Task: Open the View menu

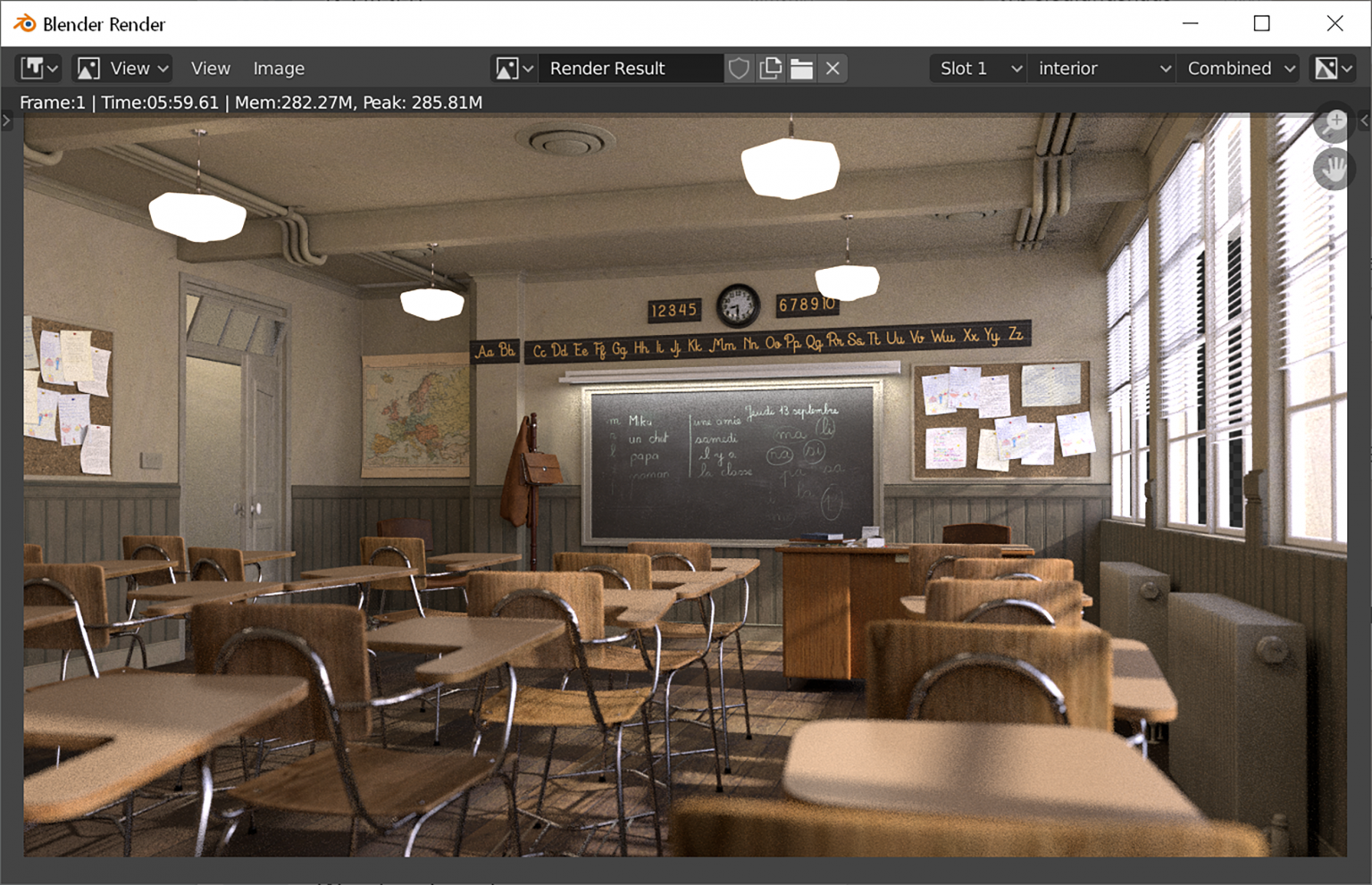Action: pos(210,69)
